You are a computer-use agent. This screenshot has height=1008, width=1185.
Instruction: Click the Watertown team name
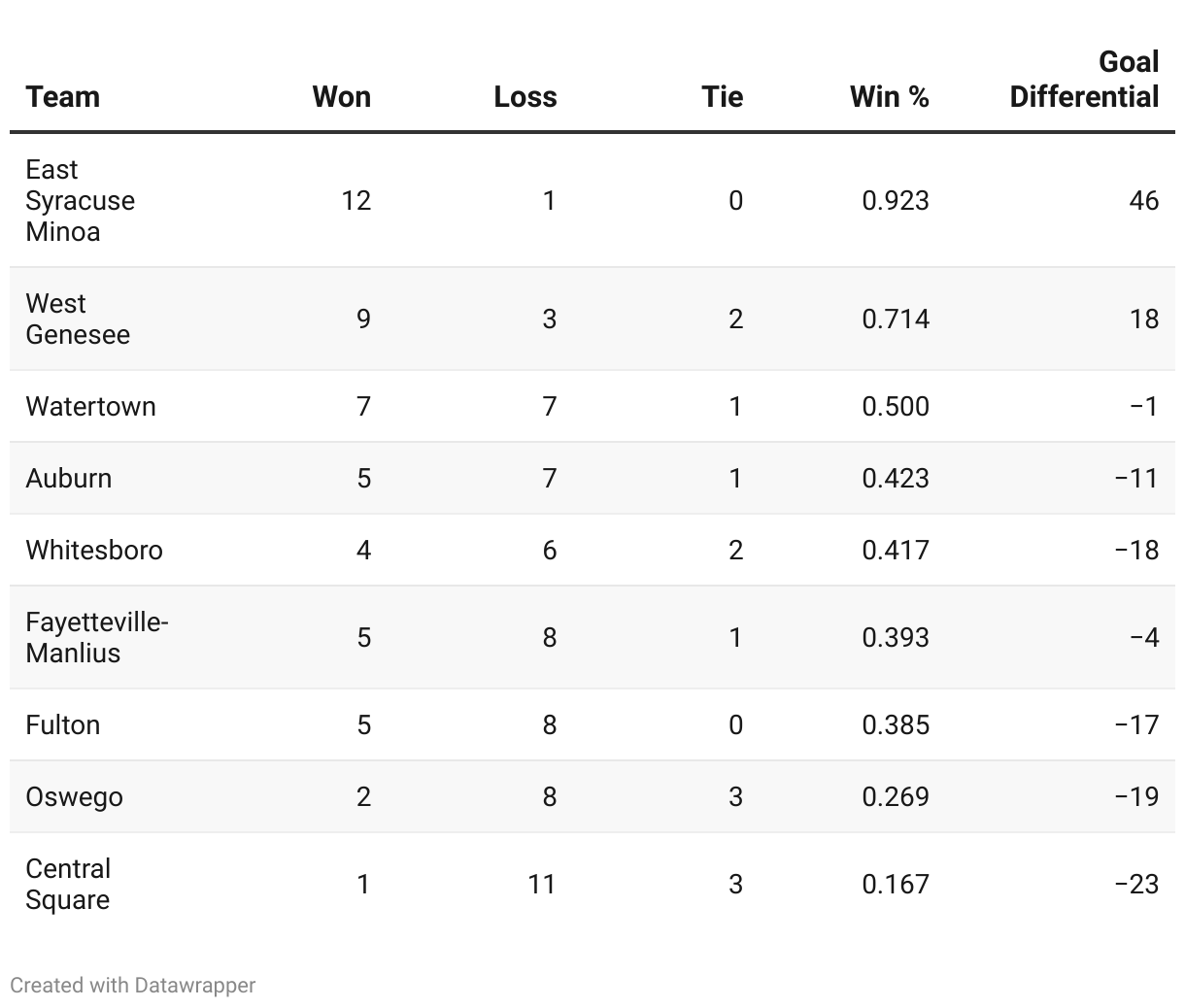90,406
